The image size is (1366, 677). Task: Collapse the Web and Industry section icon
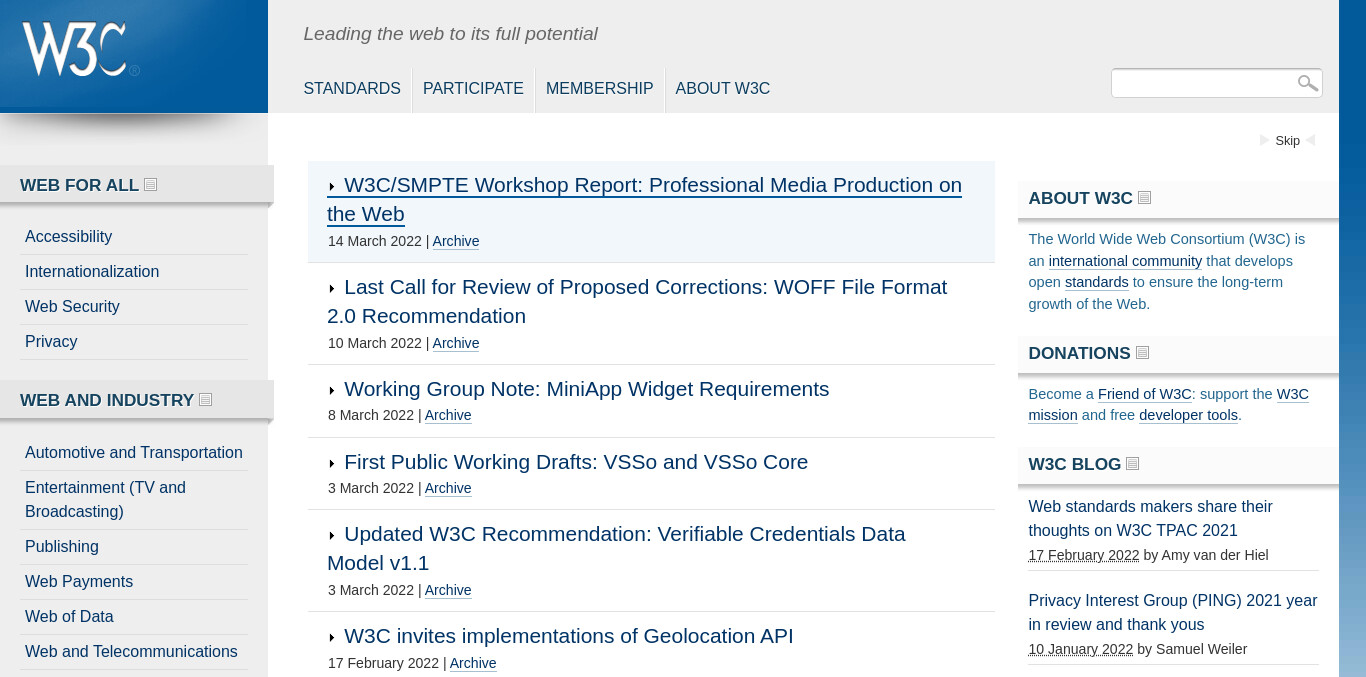[206, 400]
